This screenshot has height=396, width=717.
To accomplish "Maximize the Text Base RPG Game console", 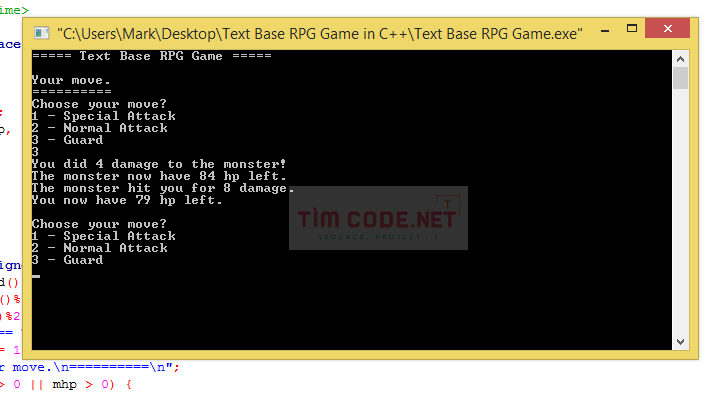I will point(631,28).
